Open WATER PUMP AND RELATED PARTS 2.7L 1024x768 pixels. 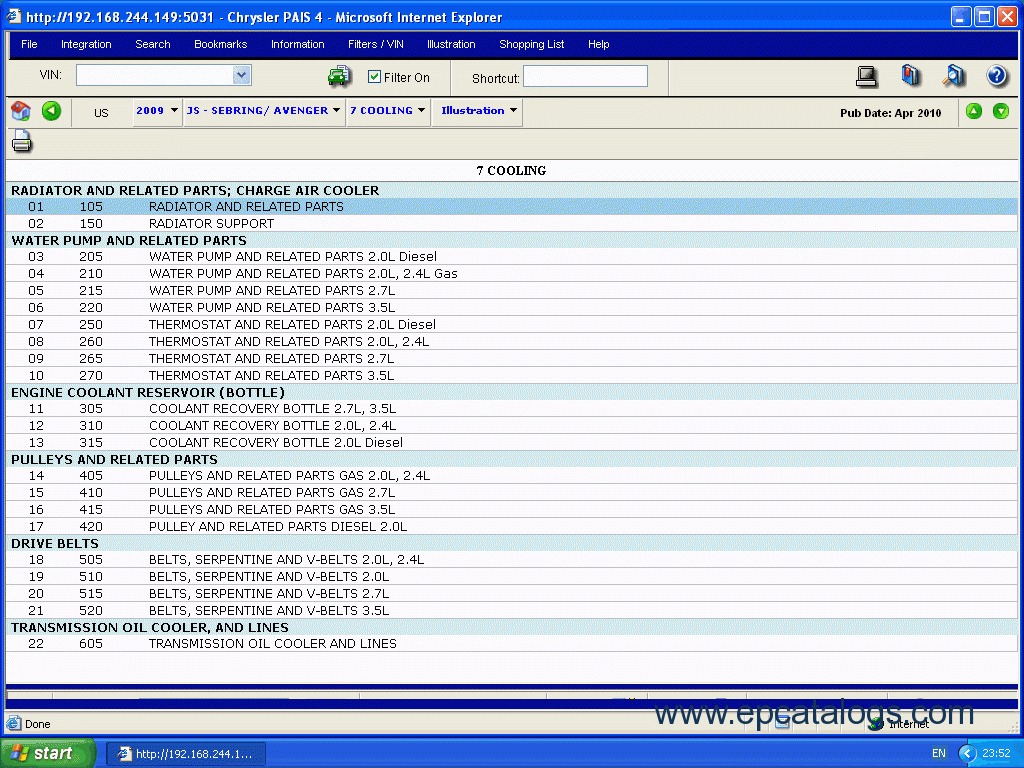coord(511,291)
